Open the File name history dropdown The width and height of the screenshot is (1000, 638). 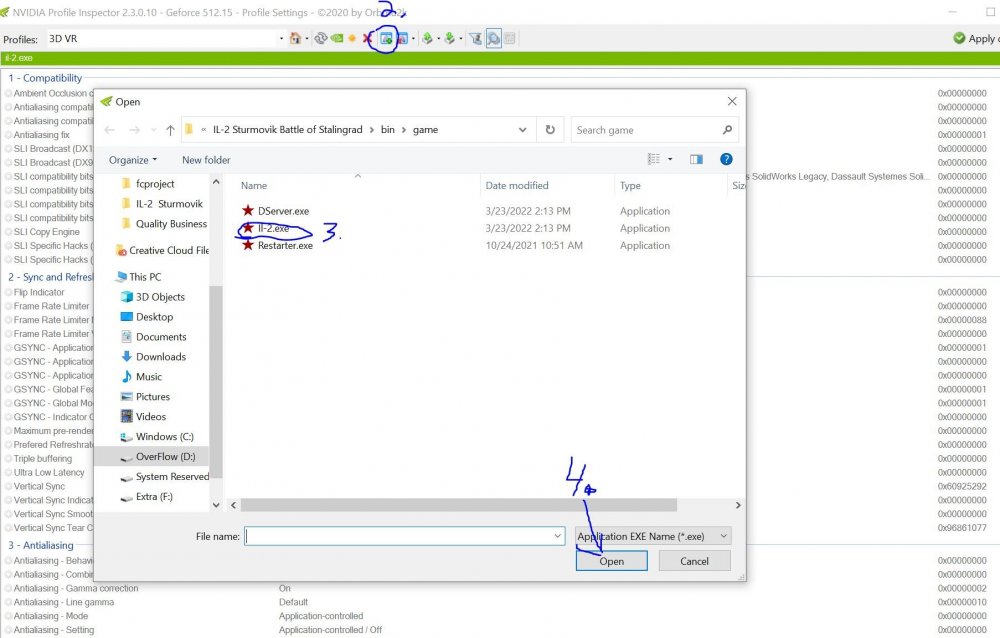557,537
